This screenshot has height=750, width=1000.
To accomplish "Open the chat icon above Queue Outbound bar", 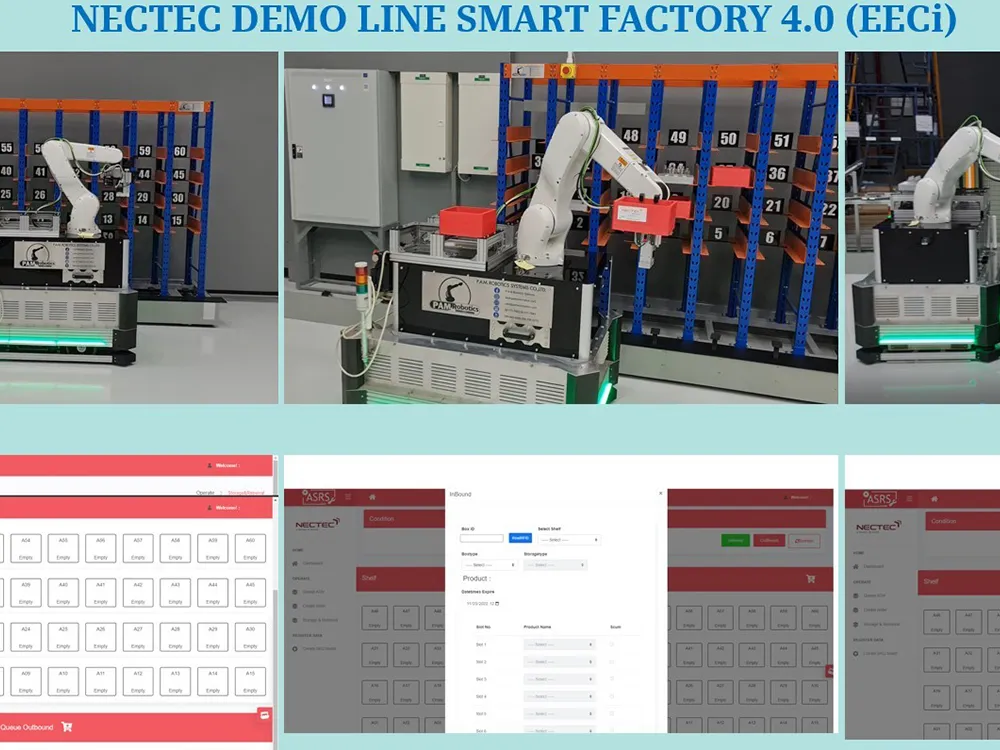I will coord(264,716).
